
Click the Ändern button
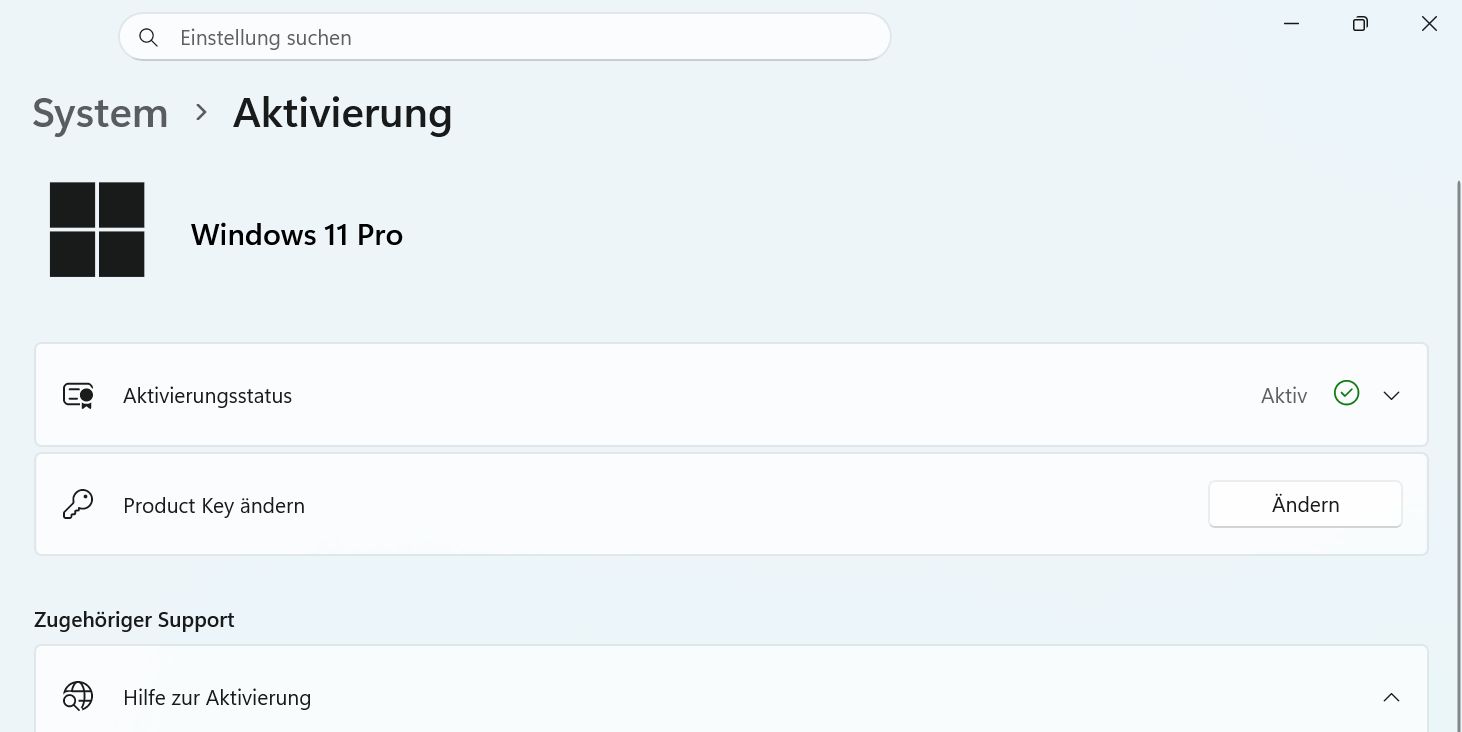click(1305, 504)
